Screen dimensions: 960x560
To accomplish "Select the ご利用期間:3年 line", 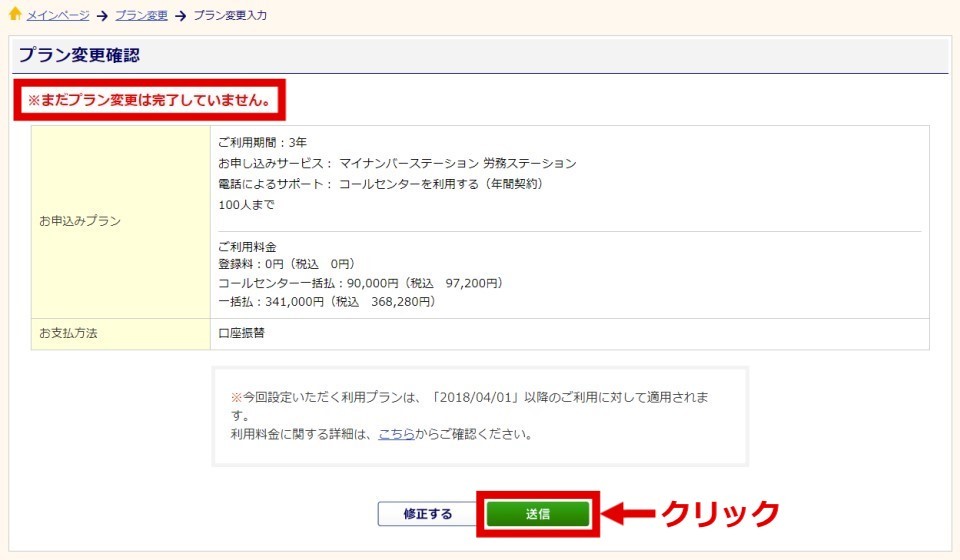I will click(263, 142).
